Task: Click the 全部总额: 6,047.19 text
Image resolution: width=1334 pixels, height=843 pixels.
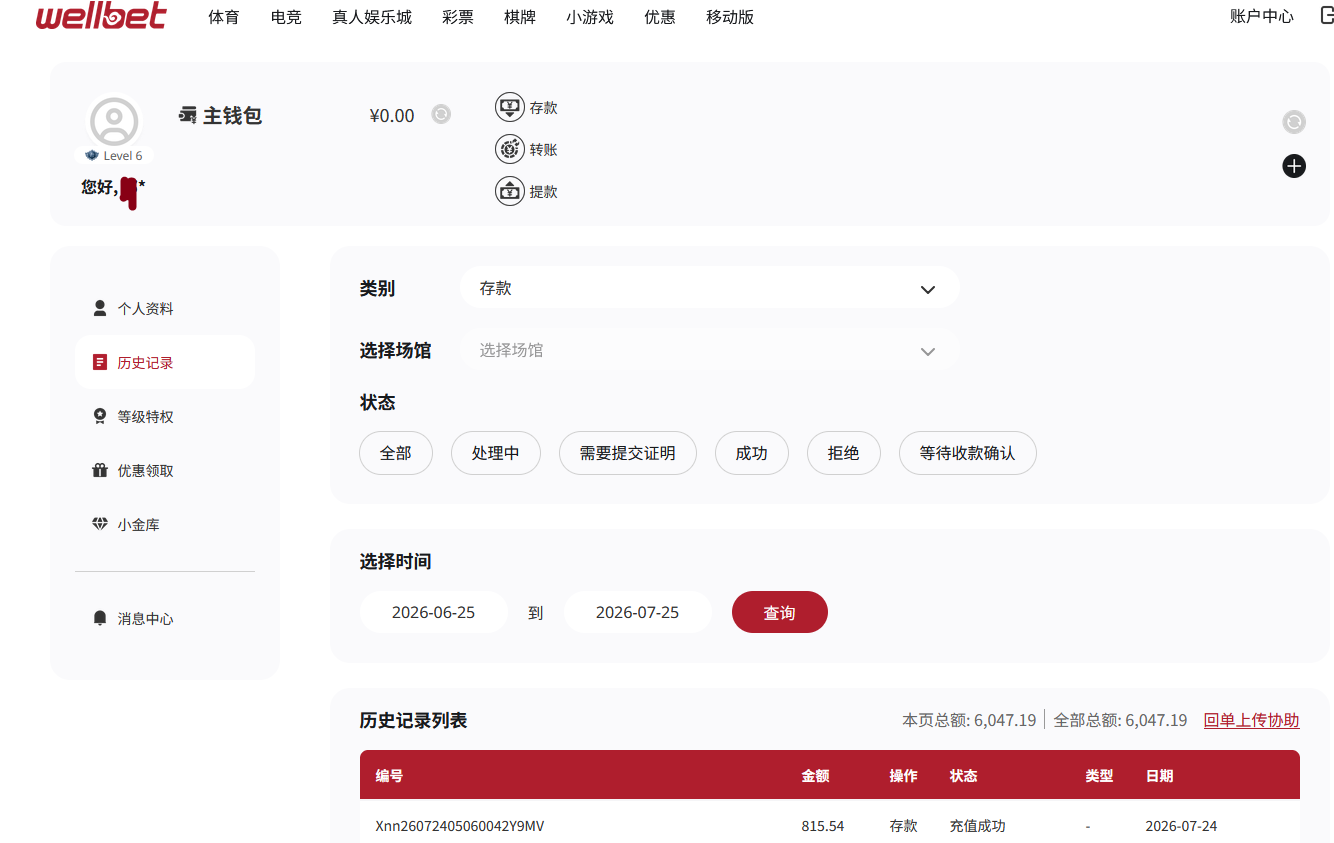Action: click(x=1121, y=720)
